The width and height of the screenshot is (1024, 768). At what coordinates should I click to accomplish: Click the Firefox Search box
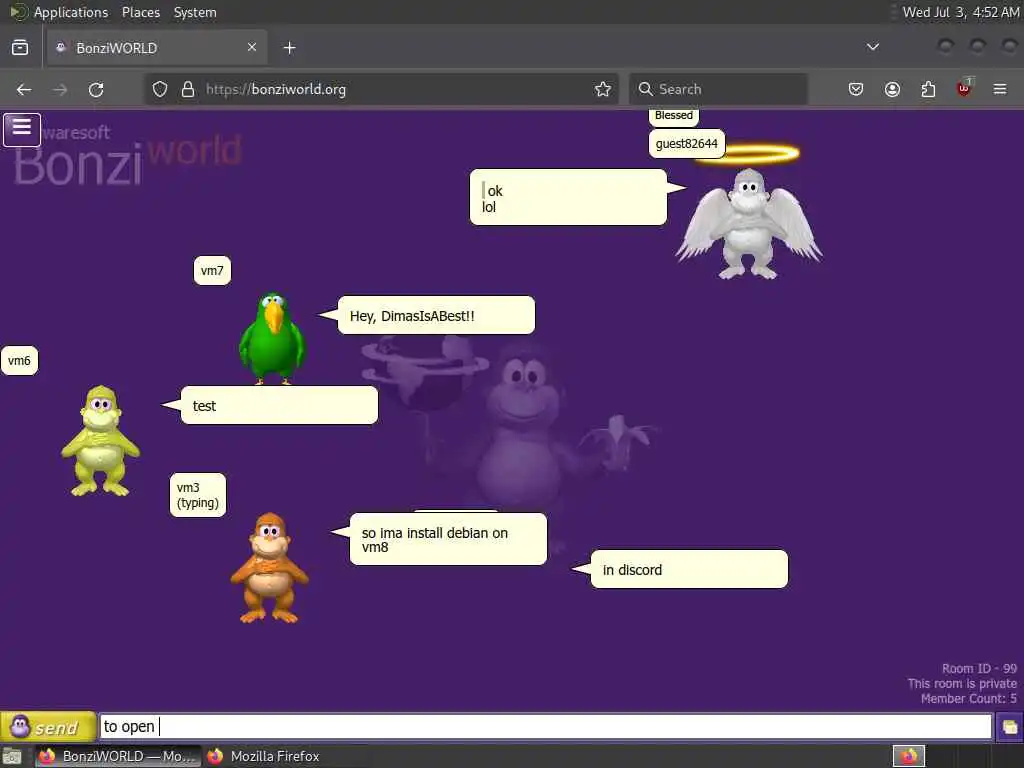click(x=718, y=89)
